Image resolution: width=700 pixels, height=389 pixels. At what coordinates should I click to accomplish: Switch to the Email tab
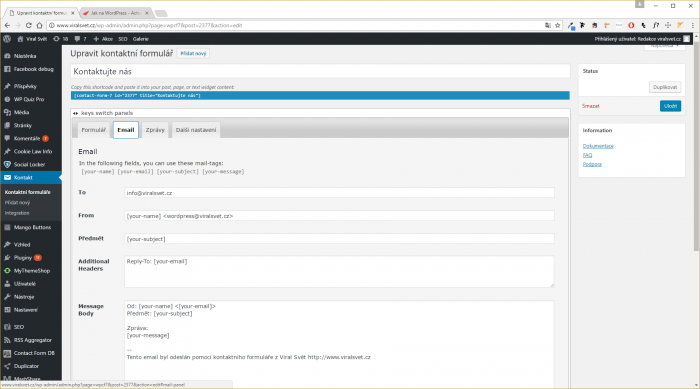point(125,130)
